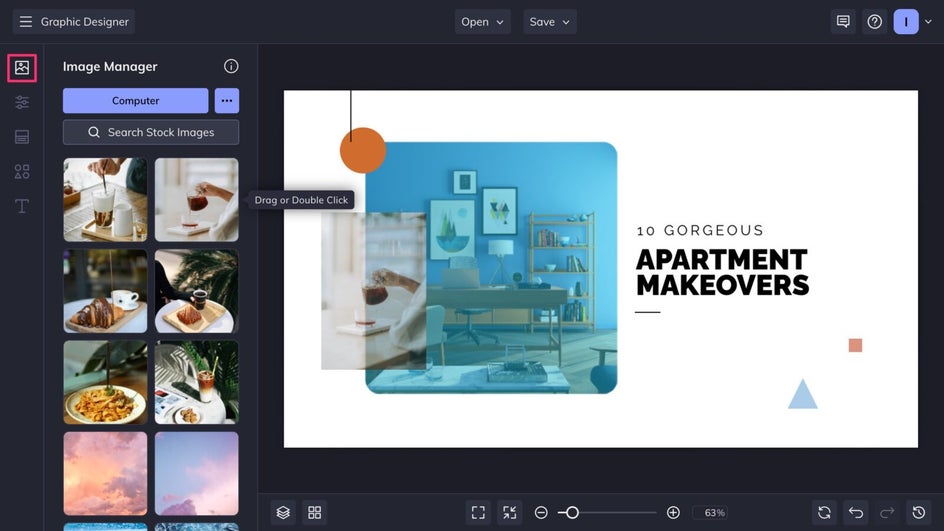Open the Save dropdown menu
This screenshot has width=944, height=531.
pyautogui.click(x=549, y=22)
